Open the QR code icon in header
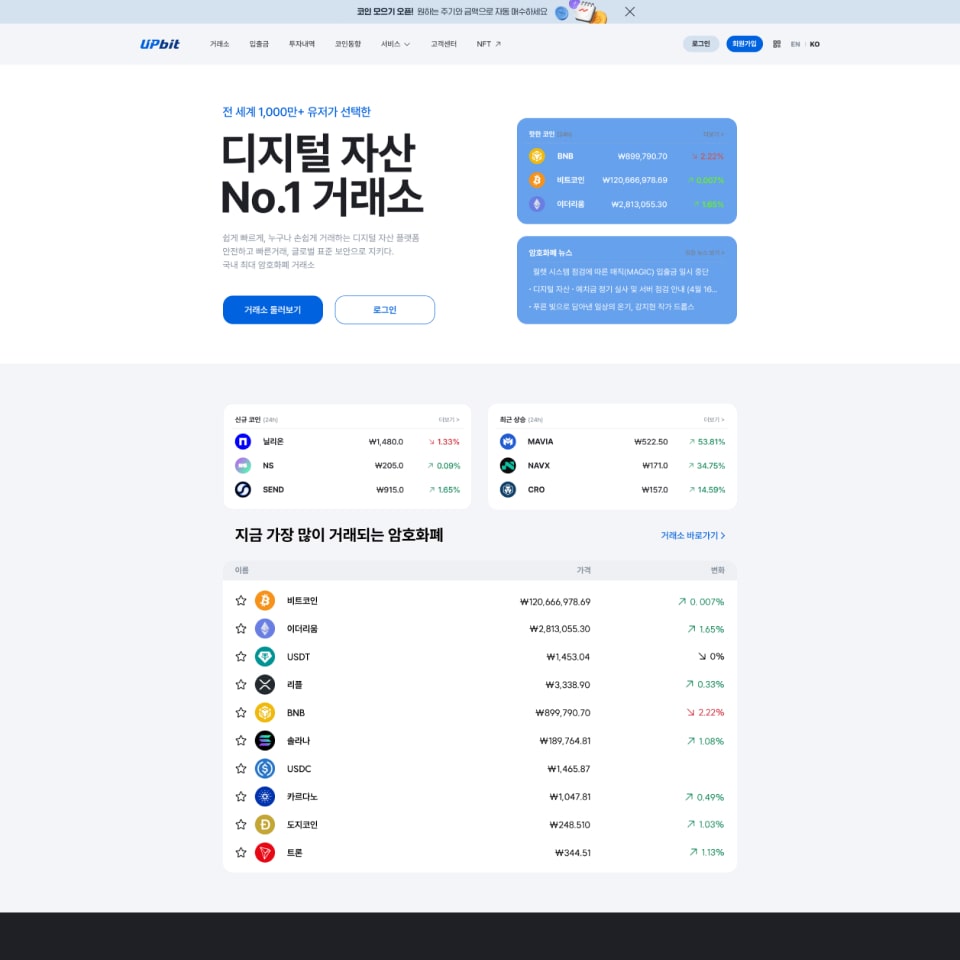 (x=776, y=44)
